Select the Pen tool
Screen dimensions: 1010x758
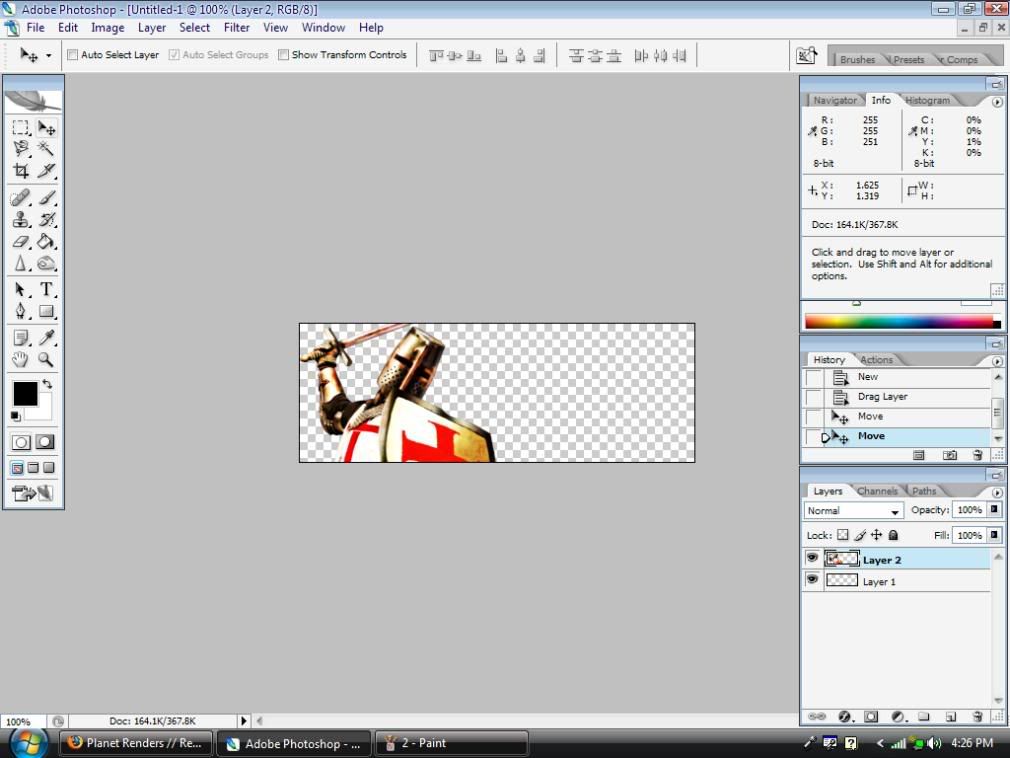tap(21, 311)
